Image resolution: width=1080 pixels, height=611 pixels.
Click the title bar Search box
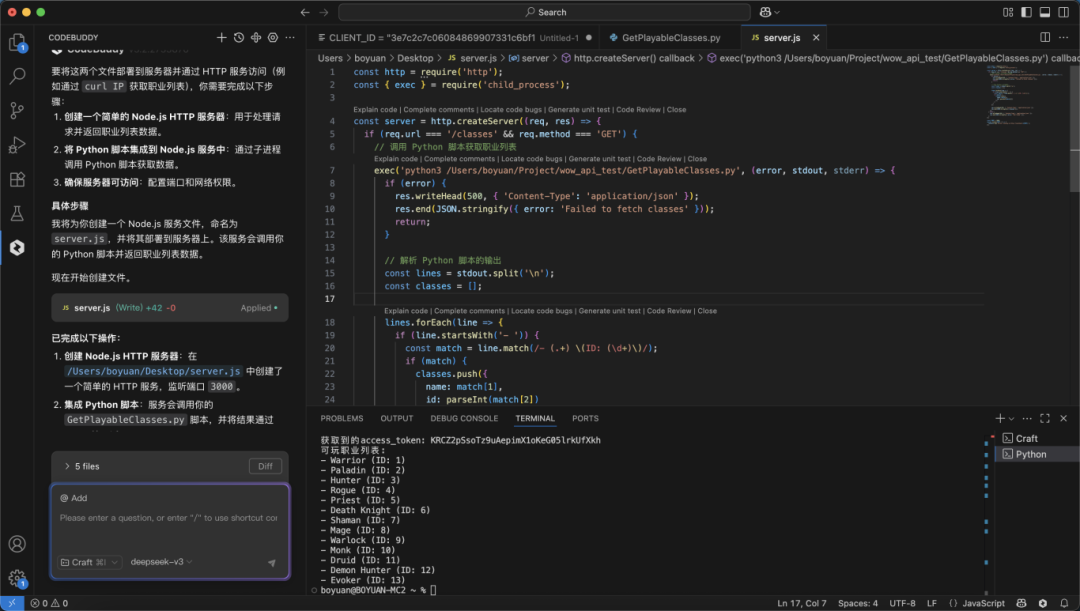tap(544, 12)
